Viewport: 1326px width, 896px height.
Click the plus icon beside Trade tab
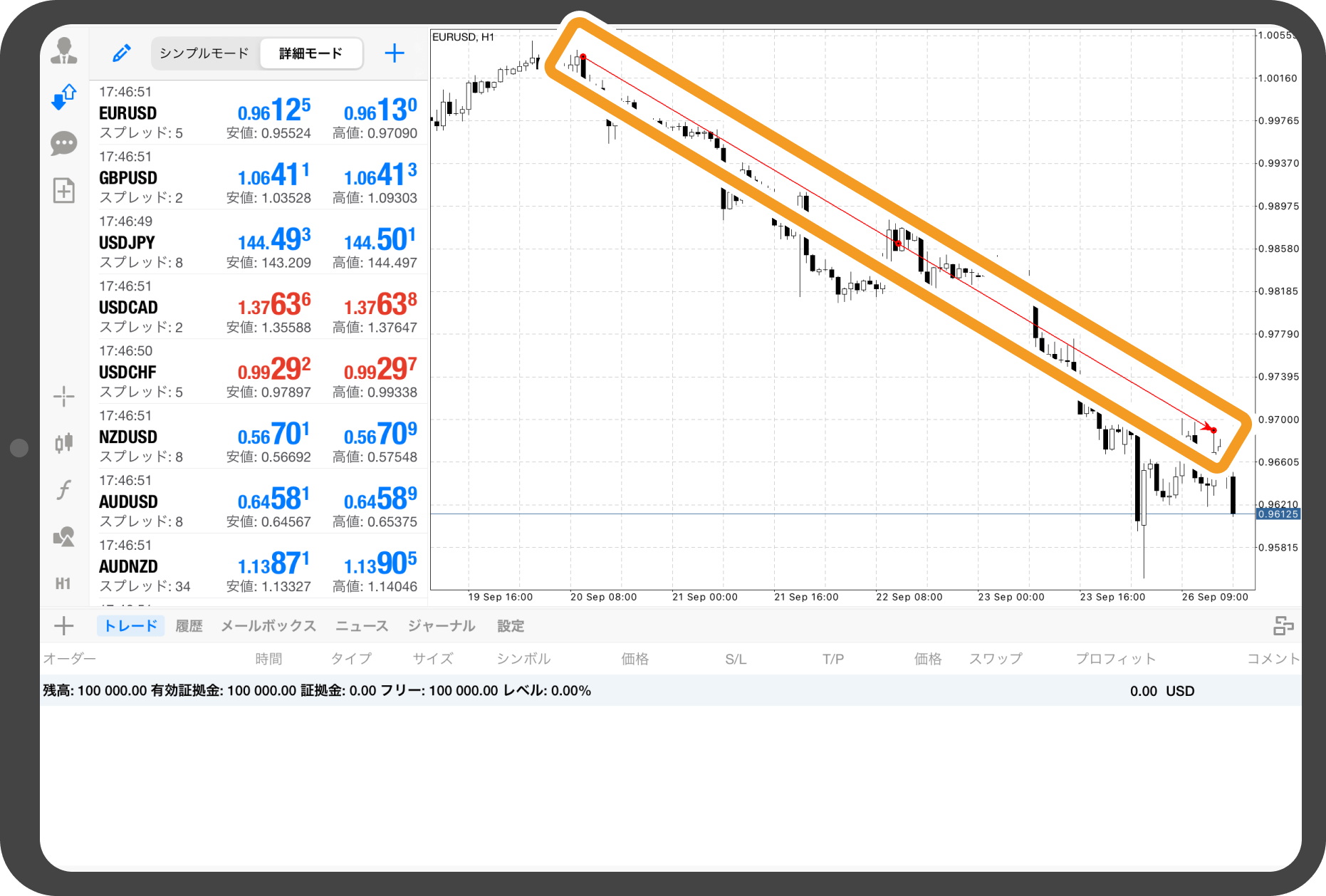pos(64,626)
